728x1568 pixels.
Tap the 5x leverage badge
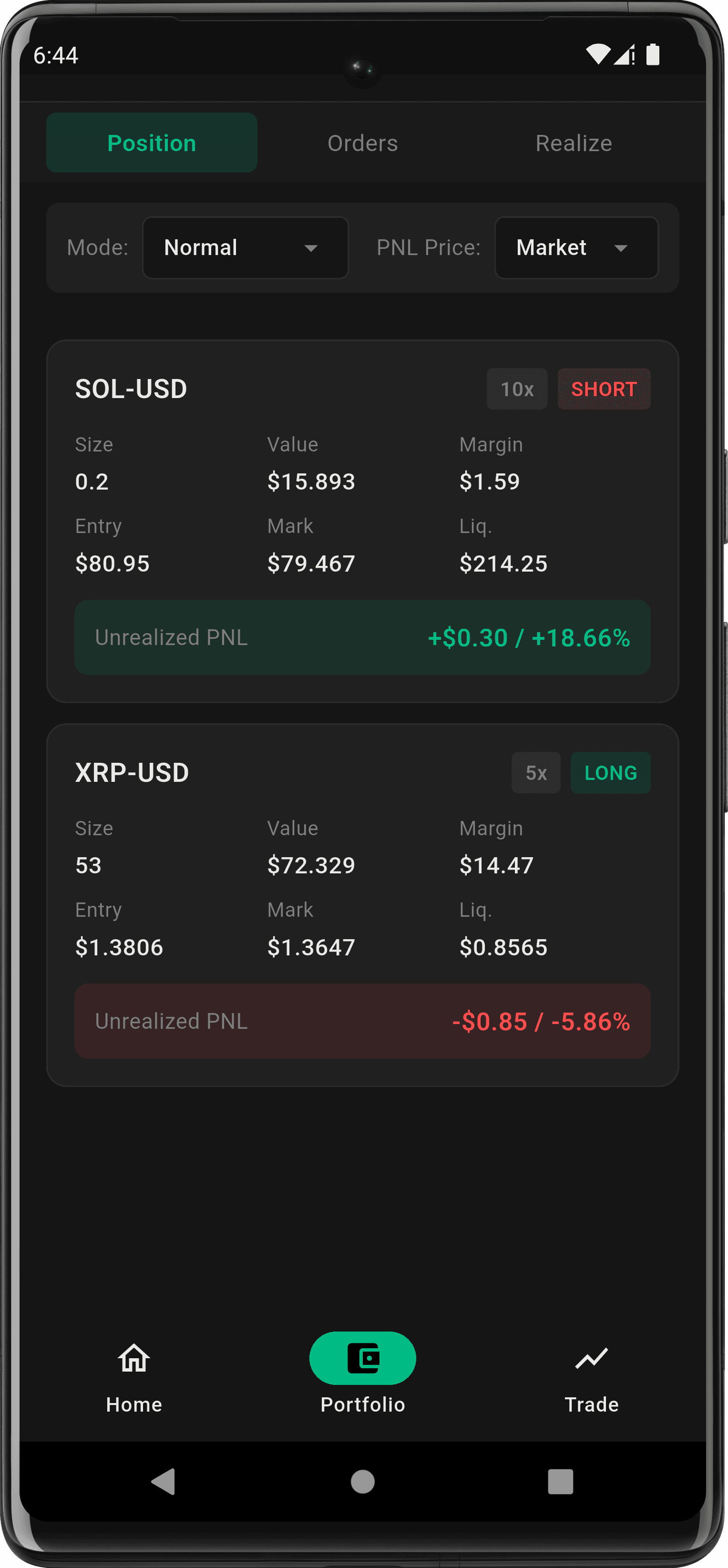pos(536,773)
